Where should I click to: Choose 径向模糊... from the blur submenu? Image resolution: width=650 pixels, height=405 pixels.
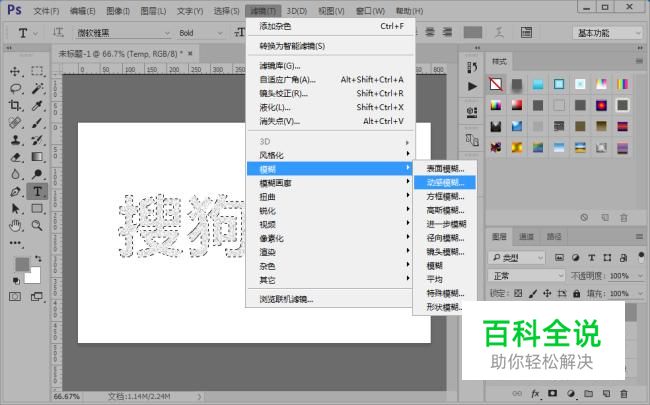coord(445,238)
